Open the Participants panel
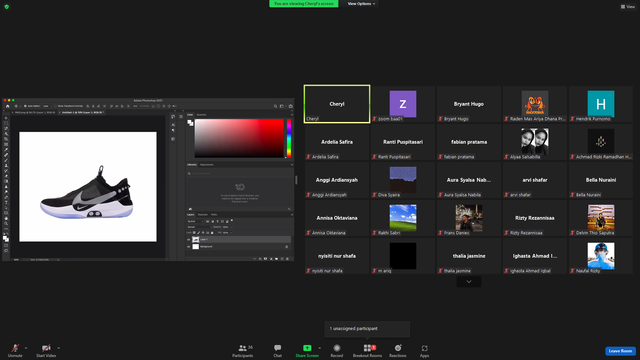The width and height of the screenshot is (640, 360). [x=243, y=350]
